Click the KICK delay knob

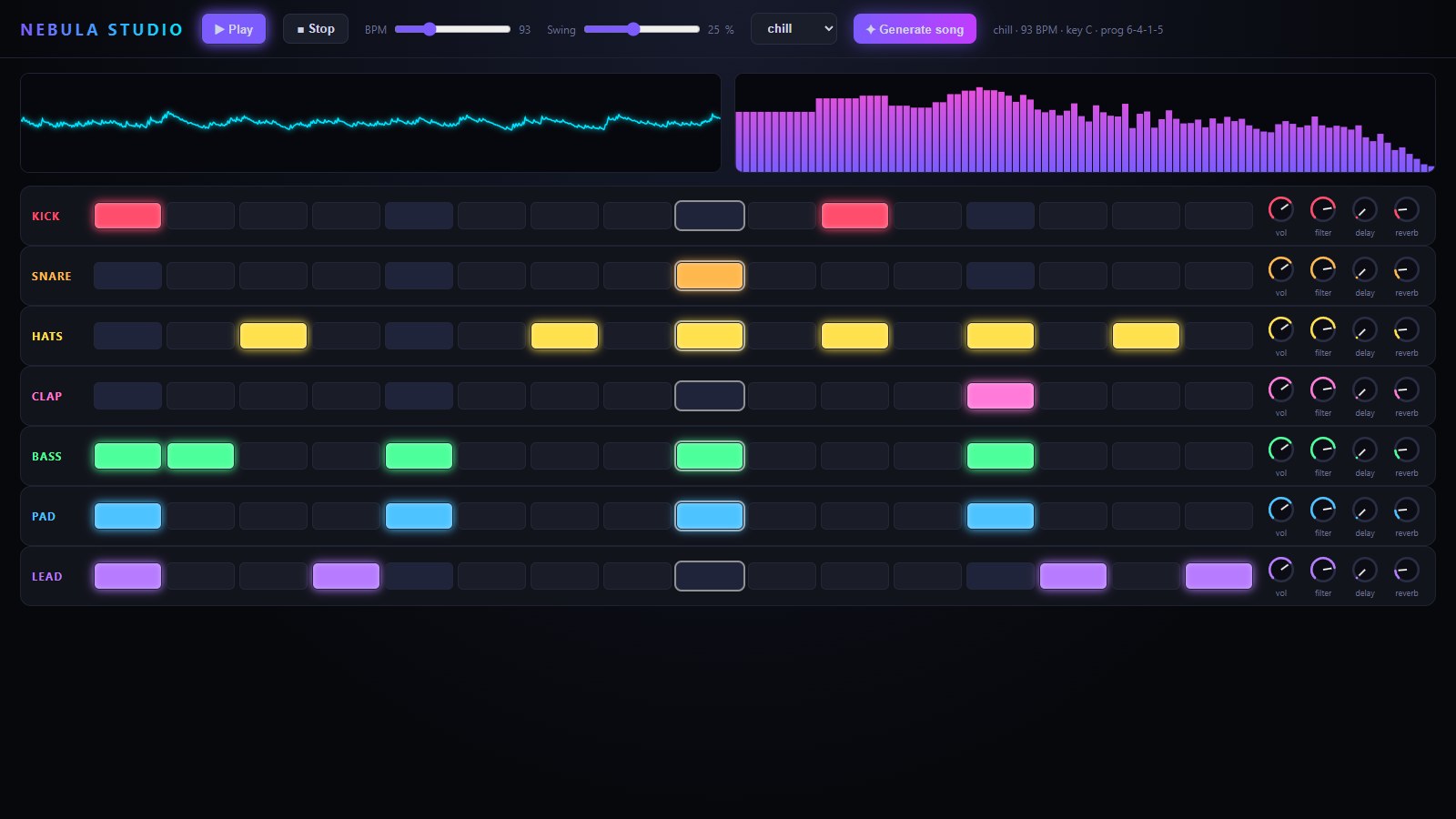pos(1365,209)
